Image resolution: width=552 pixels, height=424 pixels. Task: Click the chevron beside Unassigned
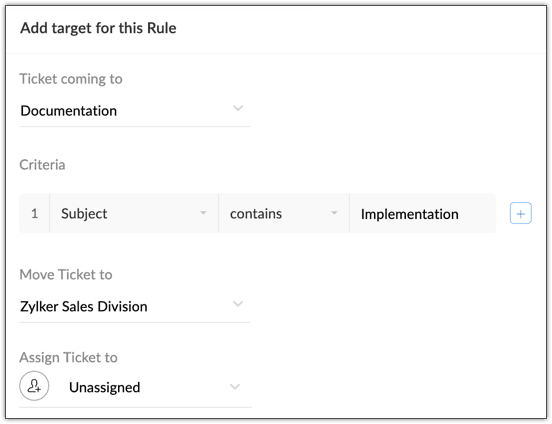235,387
